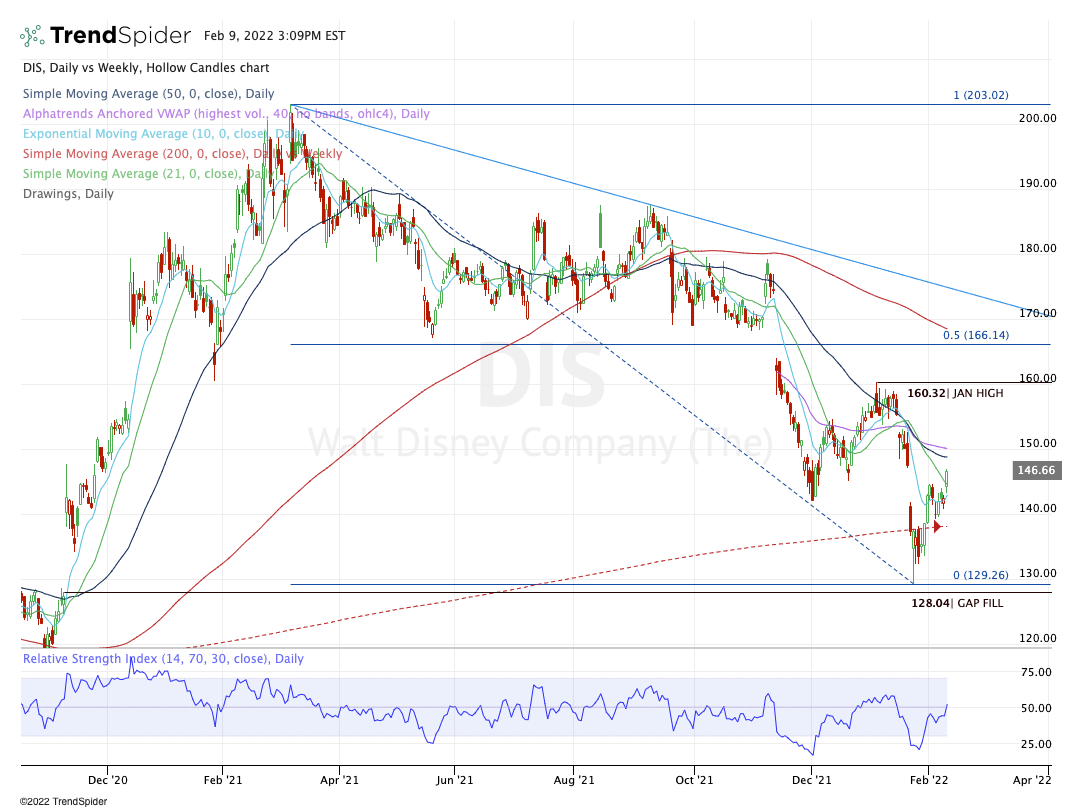Click the Dec '21 date axis label

point(812,780)
